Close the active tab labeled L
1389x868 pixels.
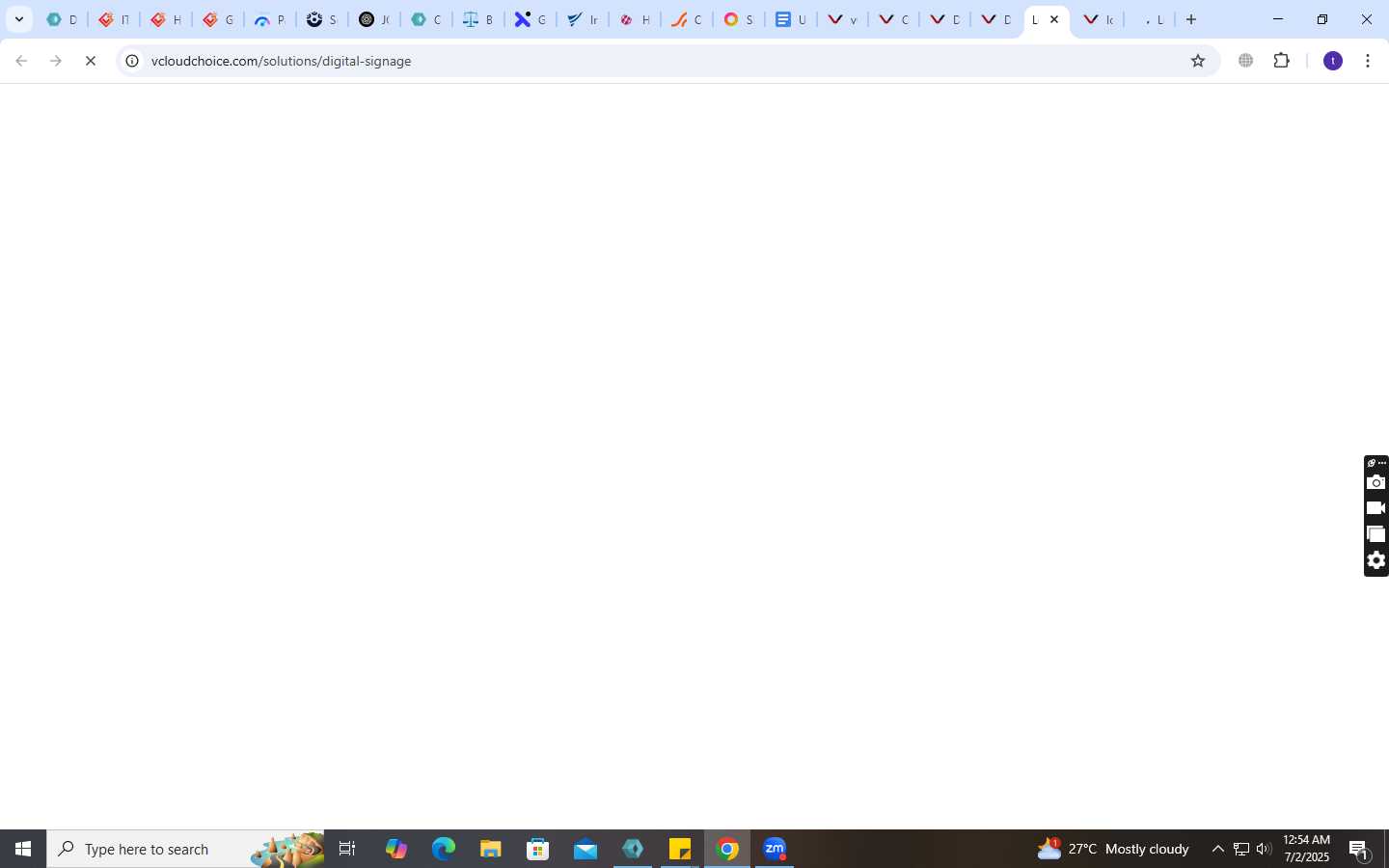click(1054, 19)
